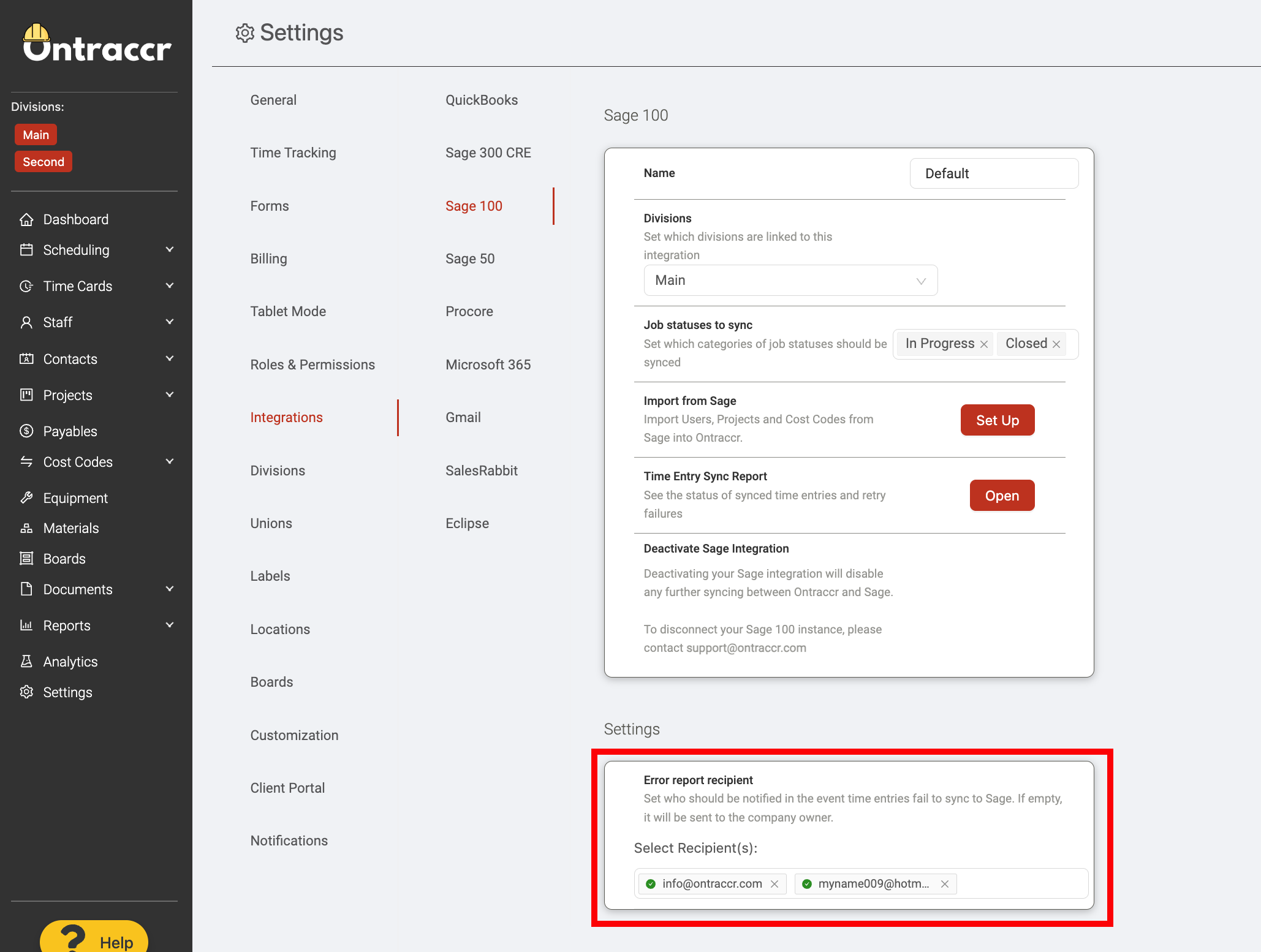Click the Name field showing Default
Viewport: 1261px width, 952px height.
994,173
